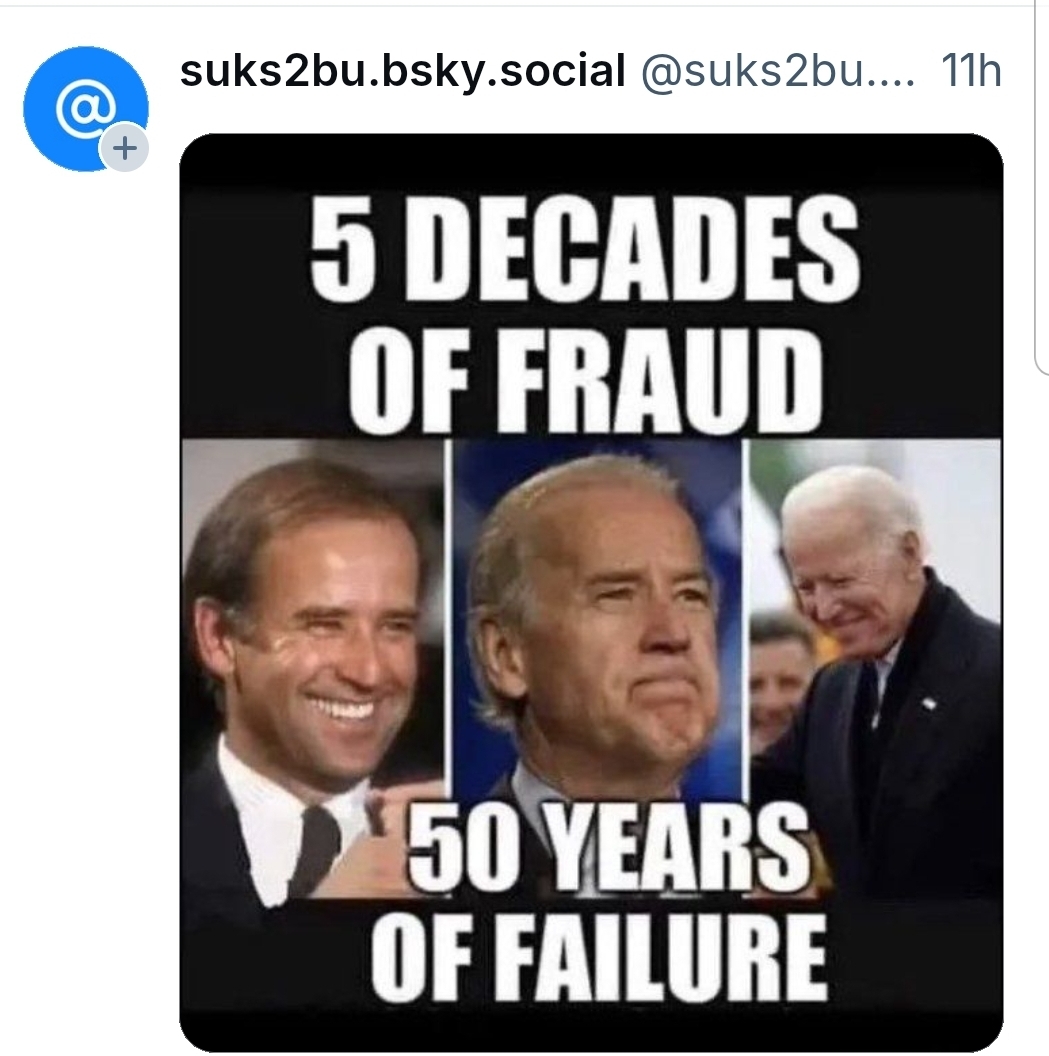This screenshot has width=1049, height=1056.
Task: Click the black bar atop the meme
Action: (x=590, y=160)
